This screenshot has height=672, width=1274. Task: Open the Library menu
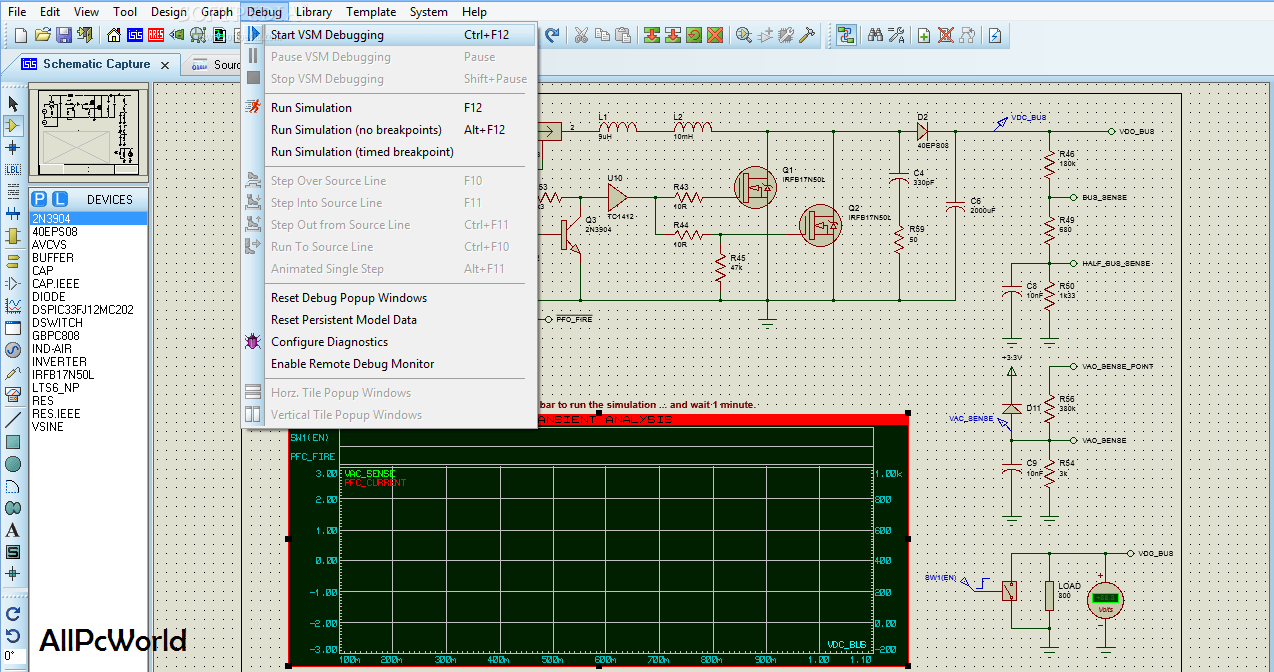pos(314,12)
